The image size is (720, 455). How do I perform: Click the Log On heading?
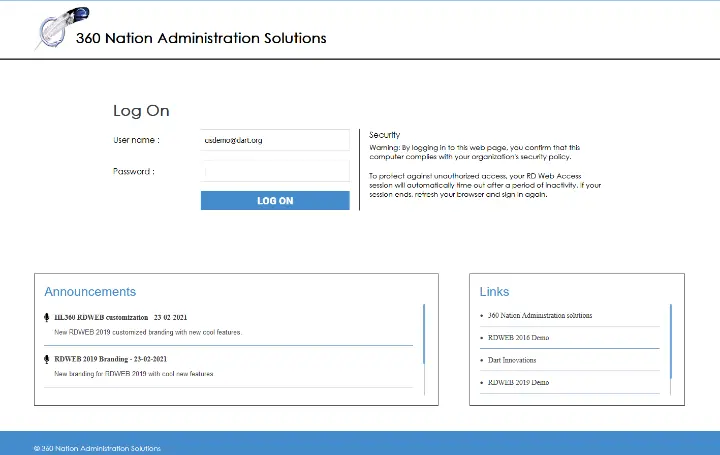click(x=141, y=111)
